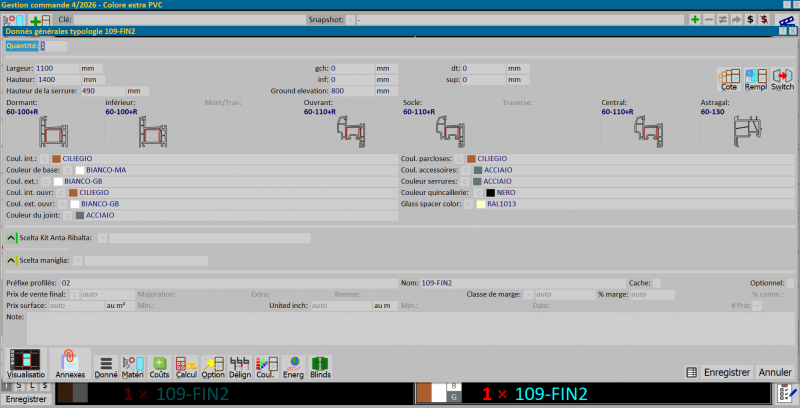Open the Visualisation view icon
800x408 pixels.
click(26, 364)
